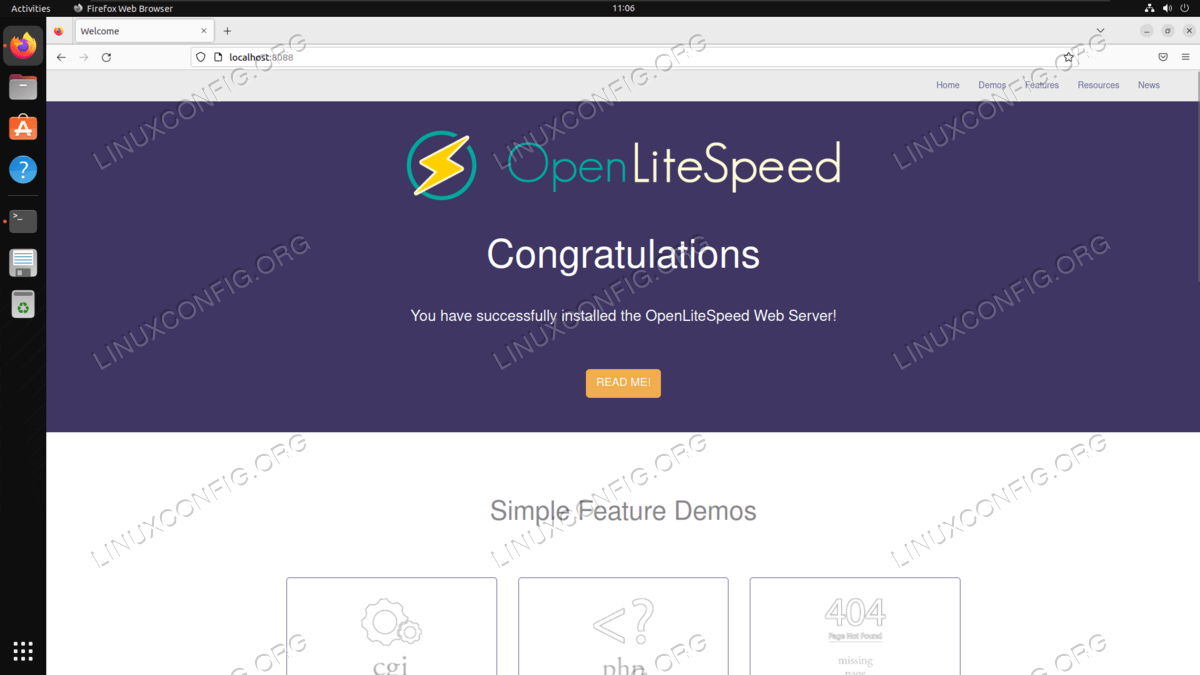Open the cgi demo gear icon card
This screenshot has width=1200, height=675.
[x=391, y=626]
